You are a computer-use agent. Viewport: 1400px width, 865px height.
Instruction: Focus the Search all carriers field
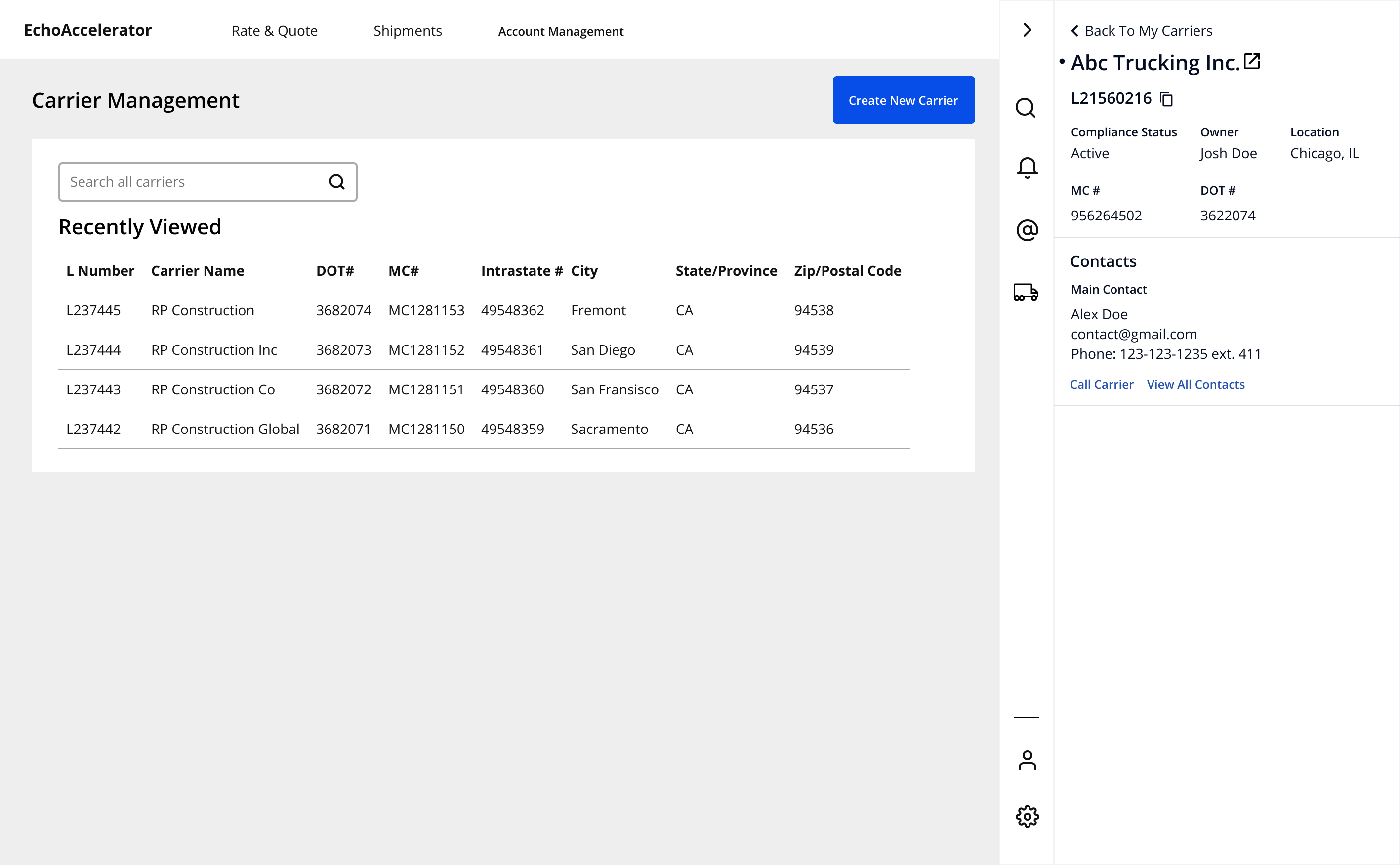click(208, 182)
